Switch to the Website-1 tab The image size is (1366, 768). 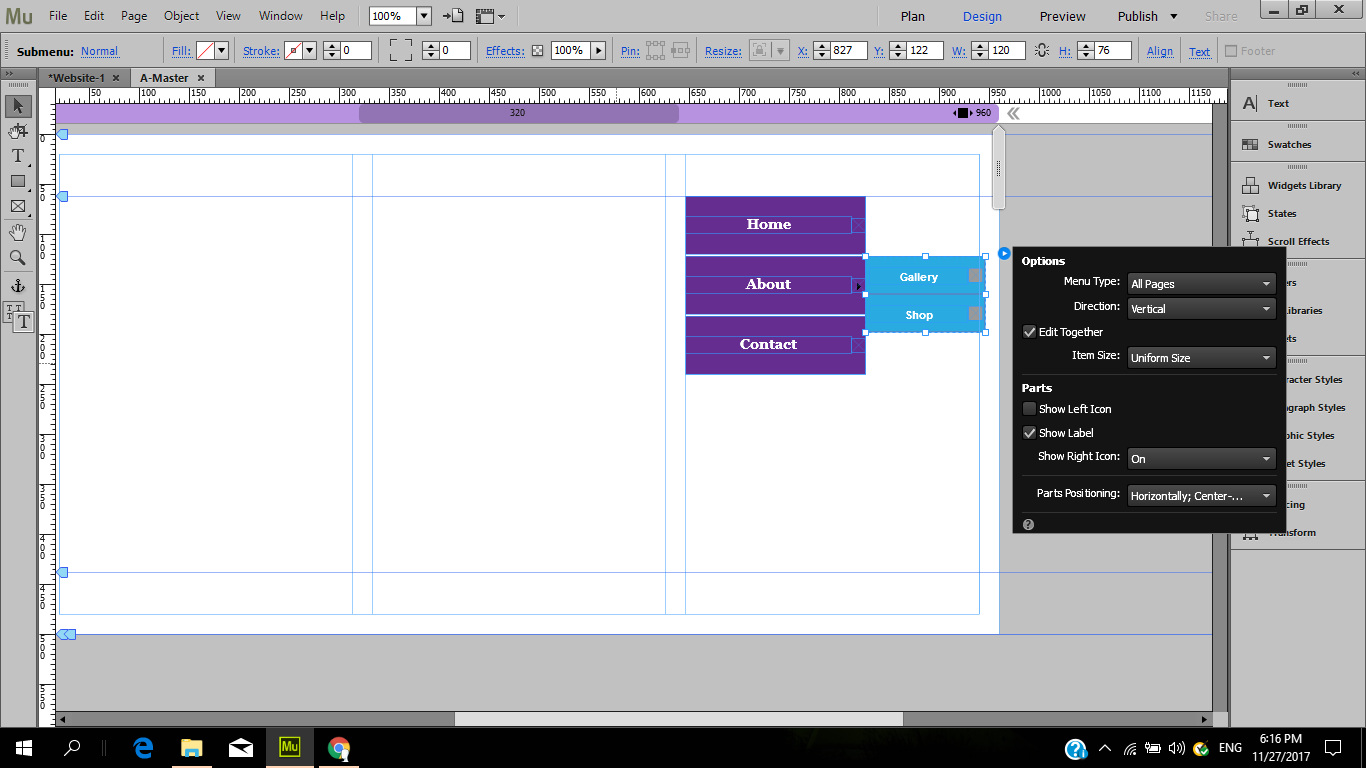(x=77, y=78)
